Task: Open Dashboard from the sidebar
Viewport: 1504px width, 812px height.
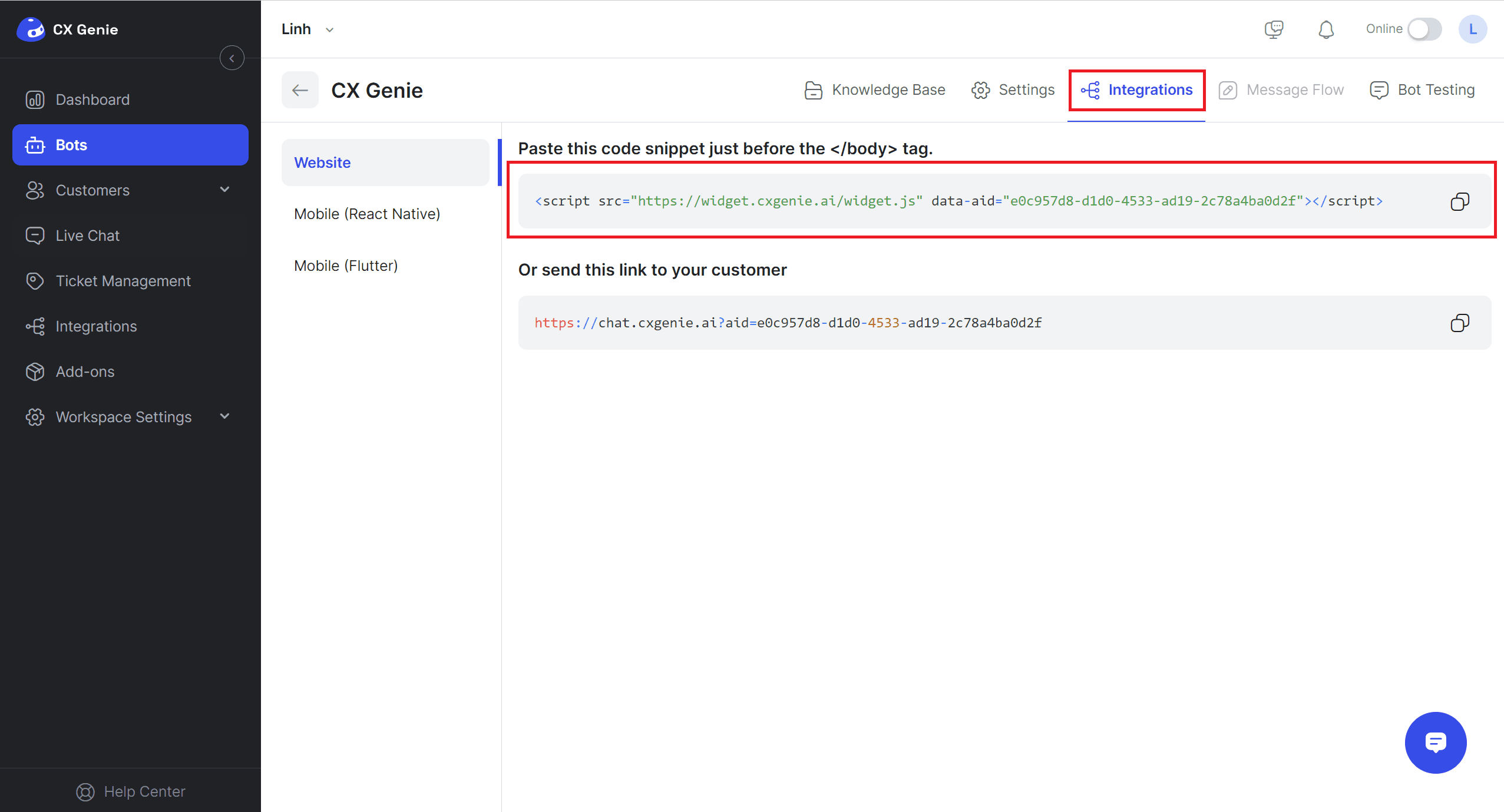Action: 130,100
